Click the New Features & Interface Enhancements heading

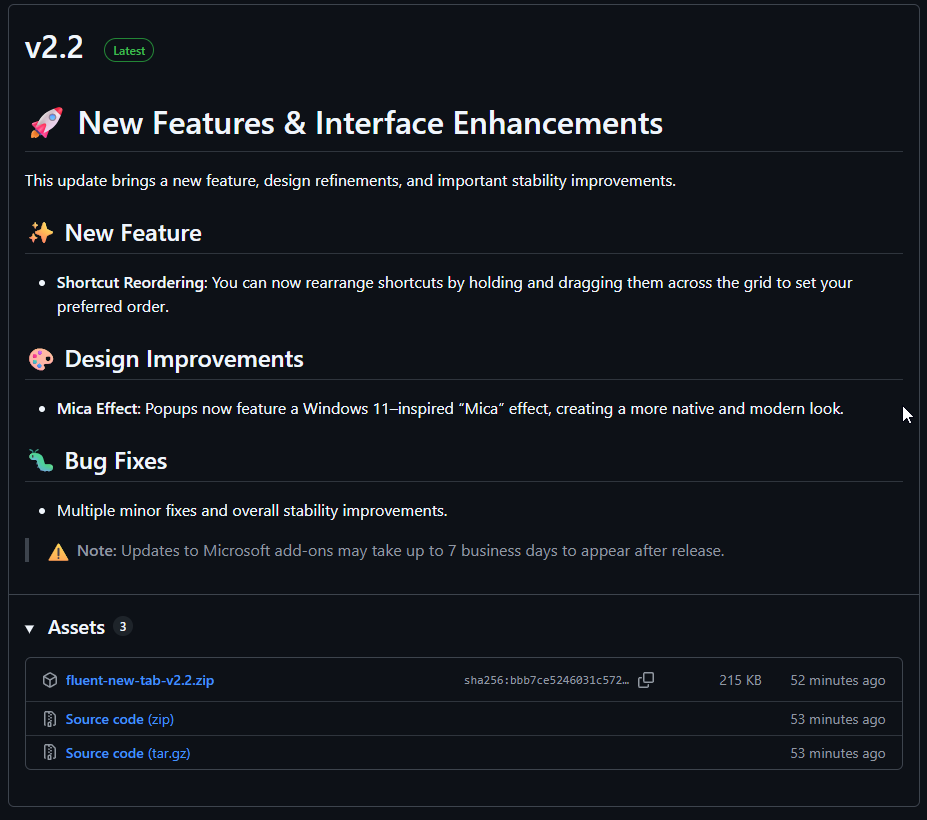[x=370, y=123]
